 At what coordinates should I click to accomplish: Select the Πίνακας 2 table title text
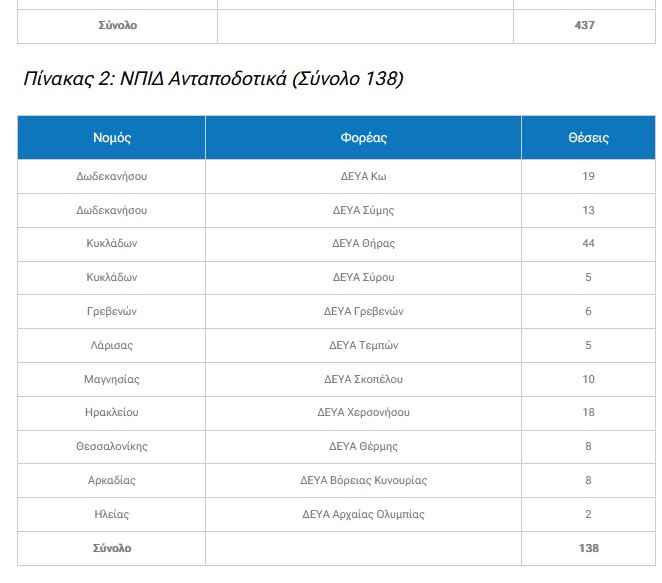[212, 79]
